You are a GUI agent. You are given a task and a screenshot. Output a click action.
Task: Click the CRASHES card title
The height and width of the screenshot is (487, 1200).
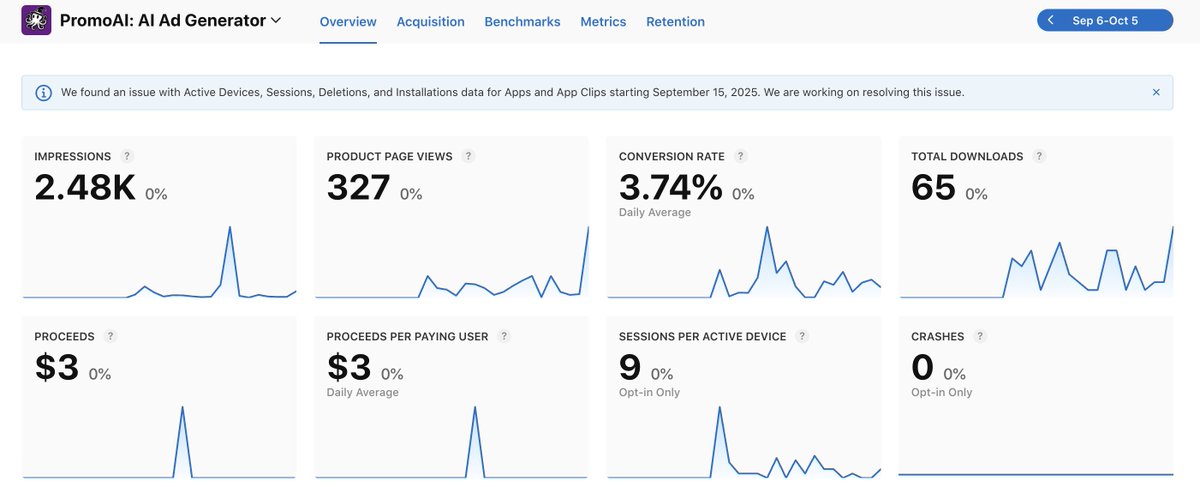[x=938, y=337]
